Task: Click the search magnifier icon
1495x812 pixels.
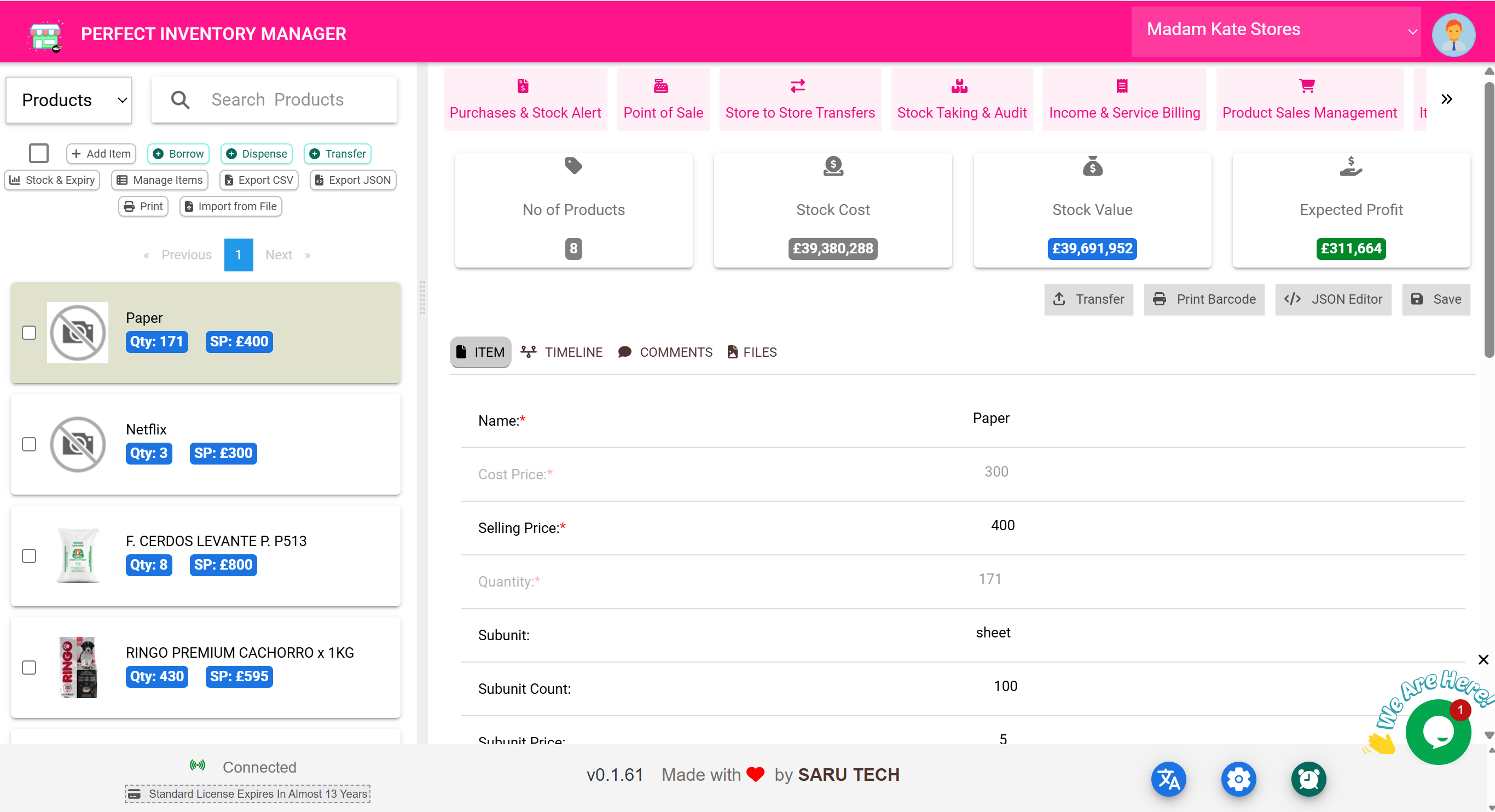Action: tap(180, 100)
